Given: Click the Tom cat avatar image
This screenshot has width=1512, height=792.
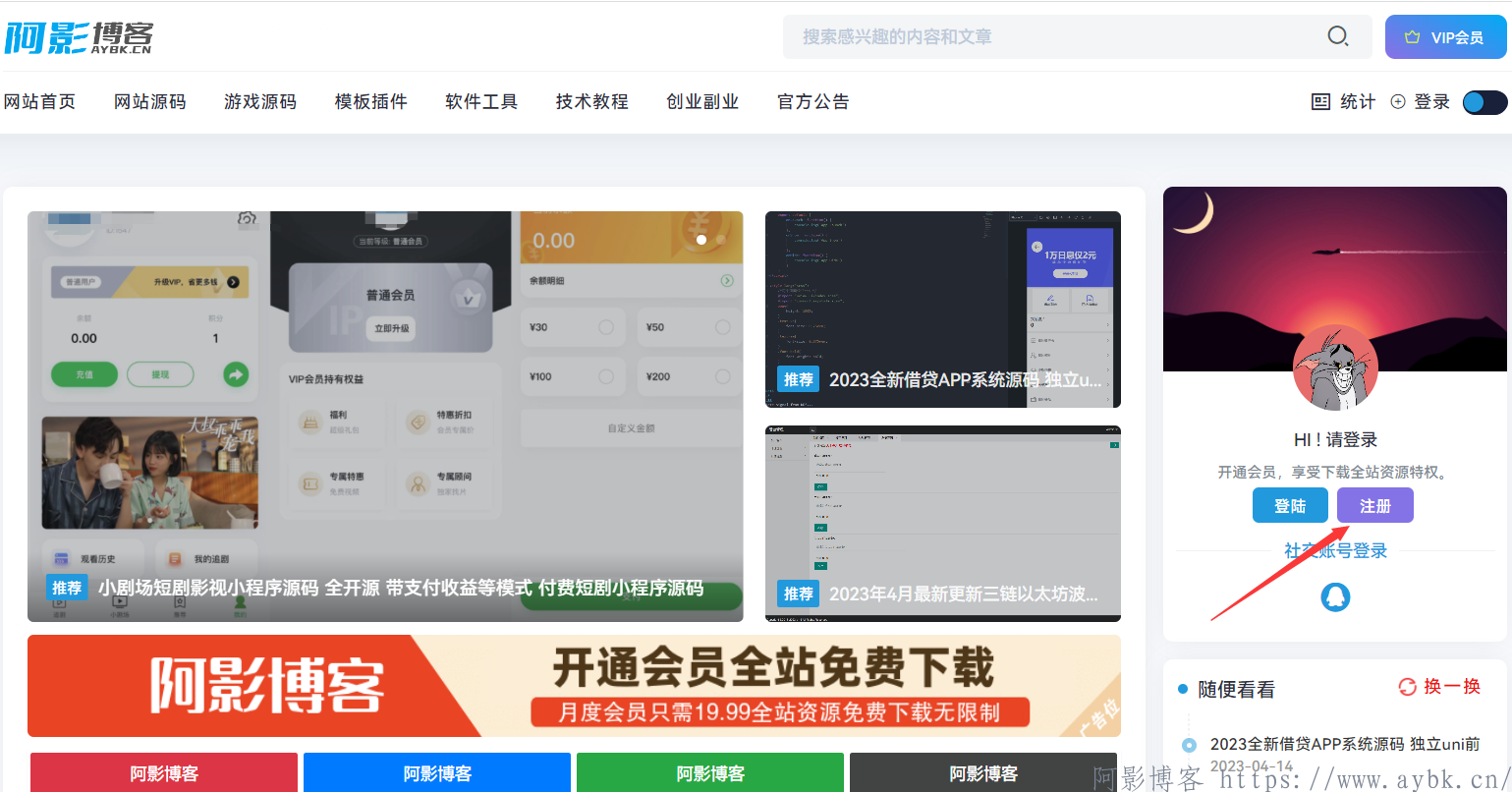Looking at the screenshot, I should pyautogui.click(x=1335, y=368).
